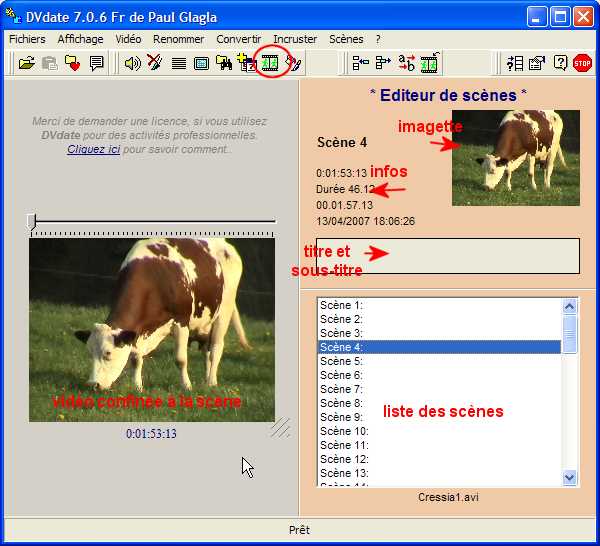Click the folder search binoculars icon
600x546 pixels.
click(224, 63)
